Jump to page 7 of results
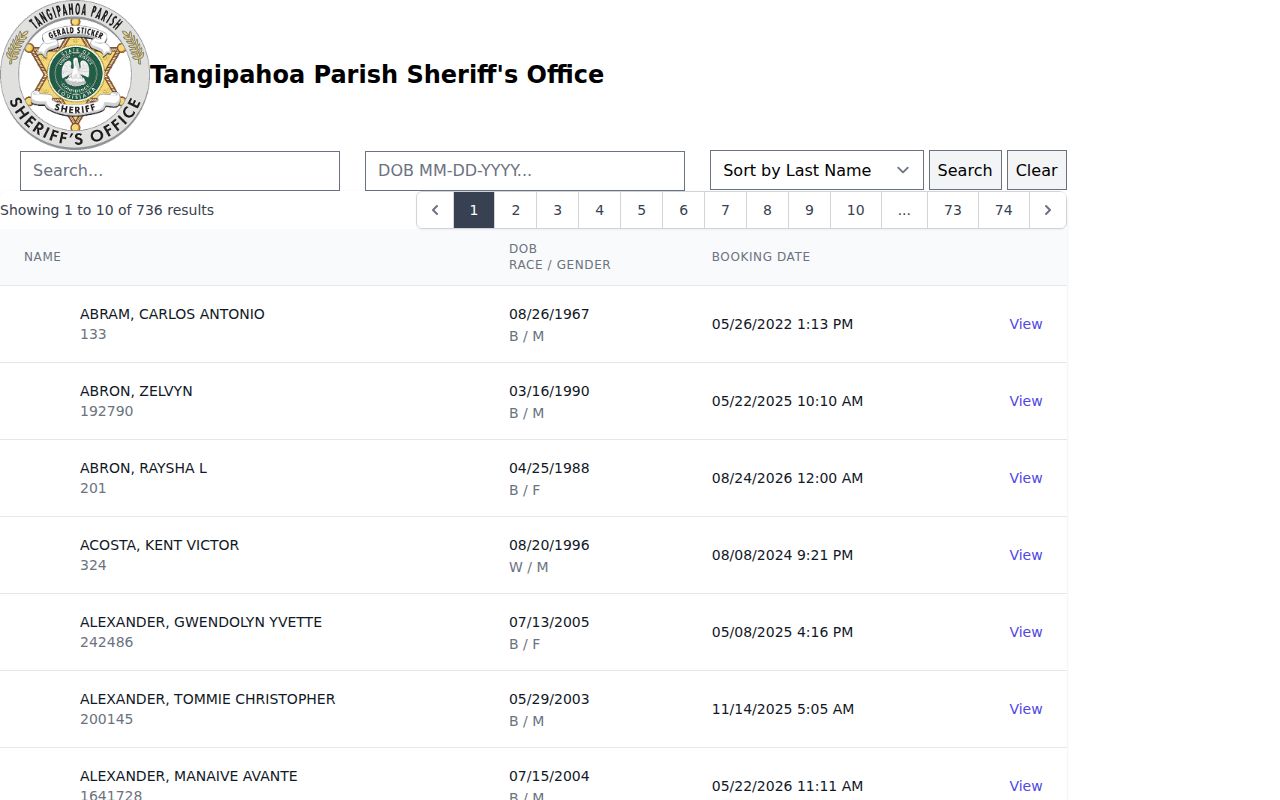Viewport: 1280px width, 800px height. (x=726, y=210)
